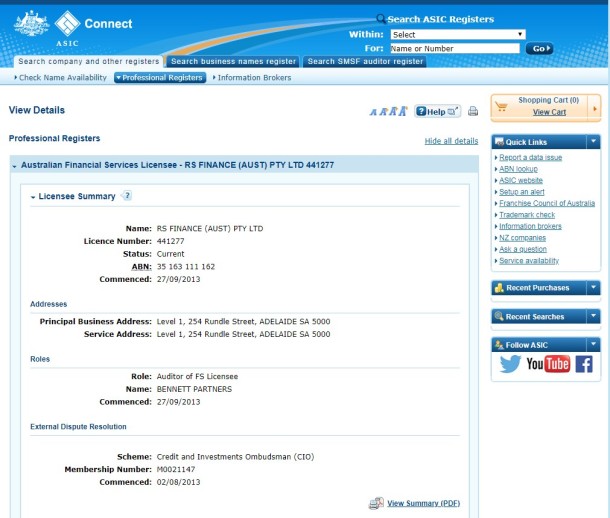Open the ASIC website link
The height and width of the screenshot is (518, 610).
[521, 180]
